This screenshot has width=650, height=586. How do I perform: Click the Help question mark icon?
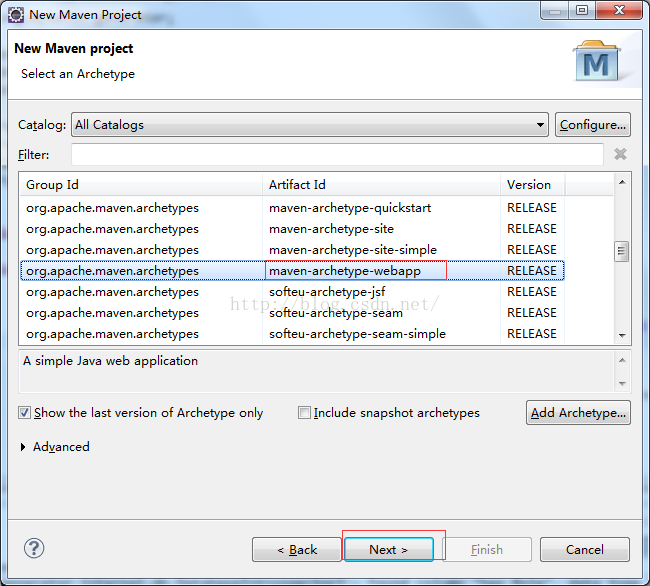(34, 548)
